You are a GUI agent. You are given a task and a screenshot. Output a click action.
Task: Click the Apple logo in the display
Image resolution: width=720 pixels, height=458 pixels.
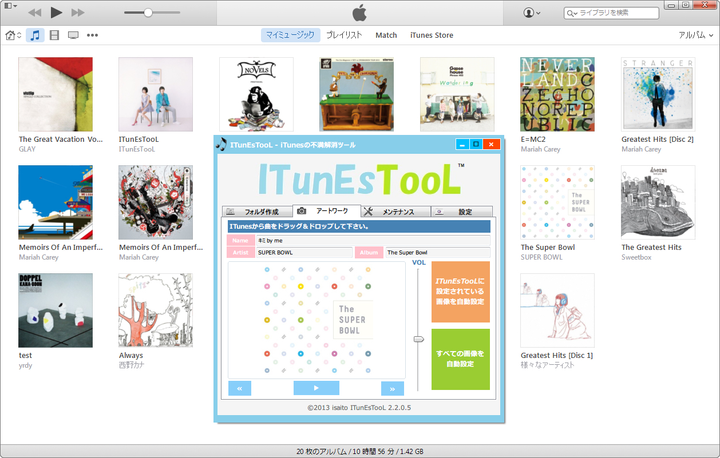coord(360,13)
